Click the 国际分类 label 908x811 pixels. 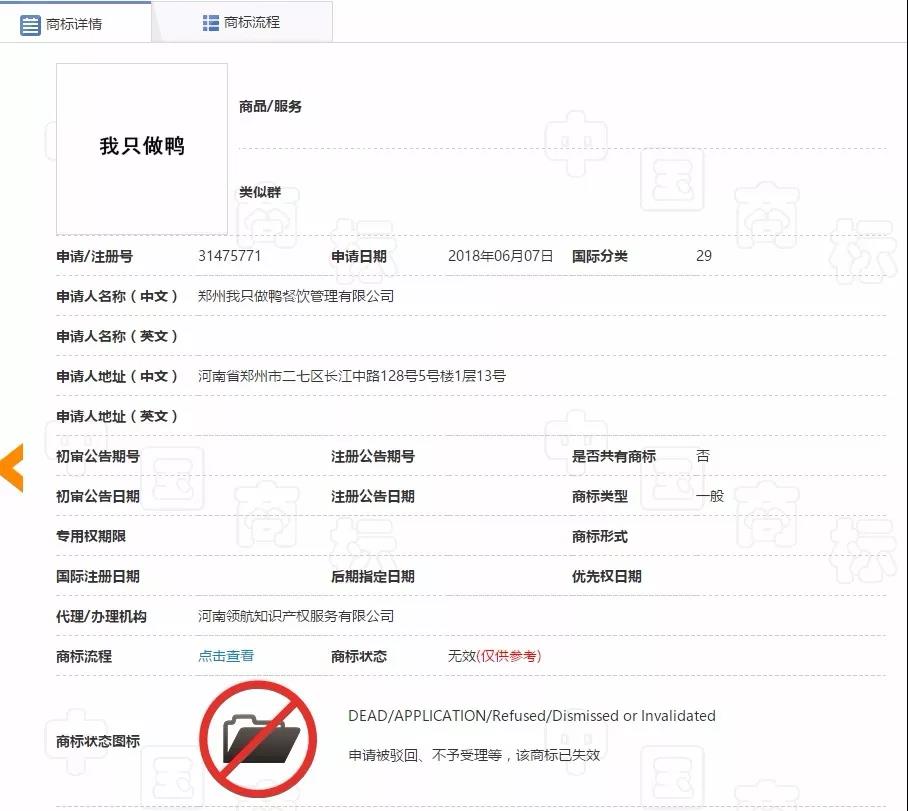point(599,257)
